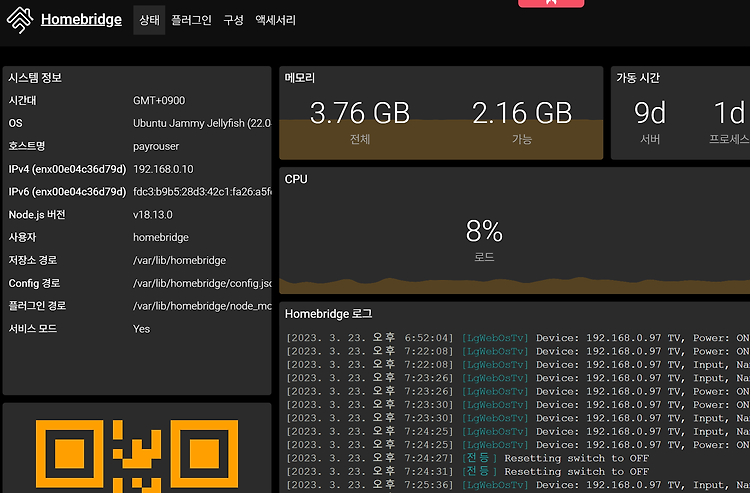
Task: Open the 플러그인 tab
Action: [191, 20]
